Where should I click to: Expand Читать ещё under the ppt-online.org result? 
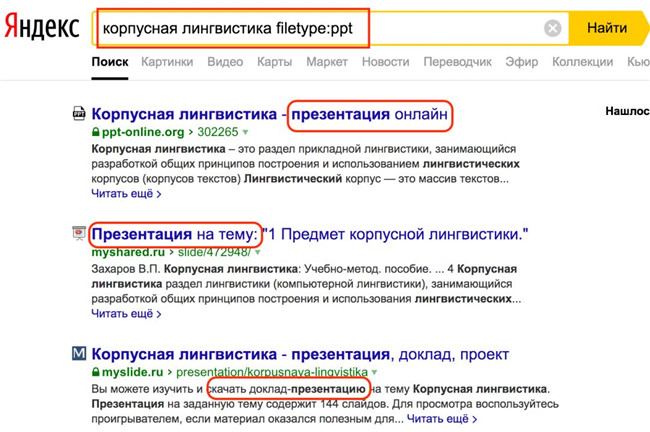(126, 194)
